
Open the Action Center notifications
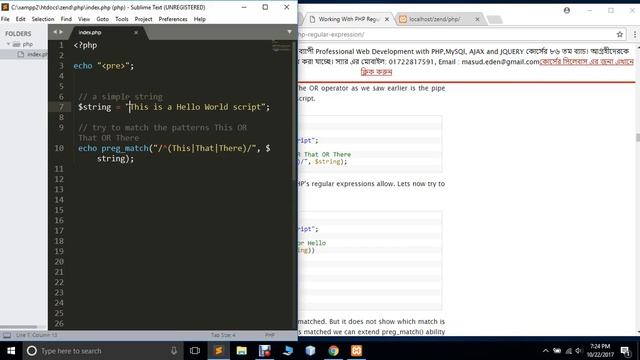coord(625,351)
